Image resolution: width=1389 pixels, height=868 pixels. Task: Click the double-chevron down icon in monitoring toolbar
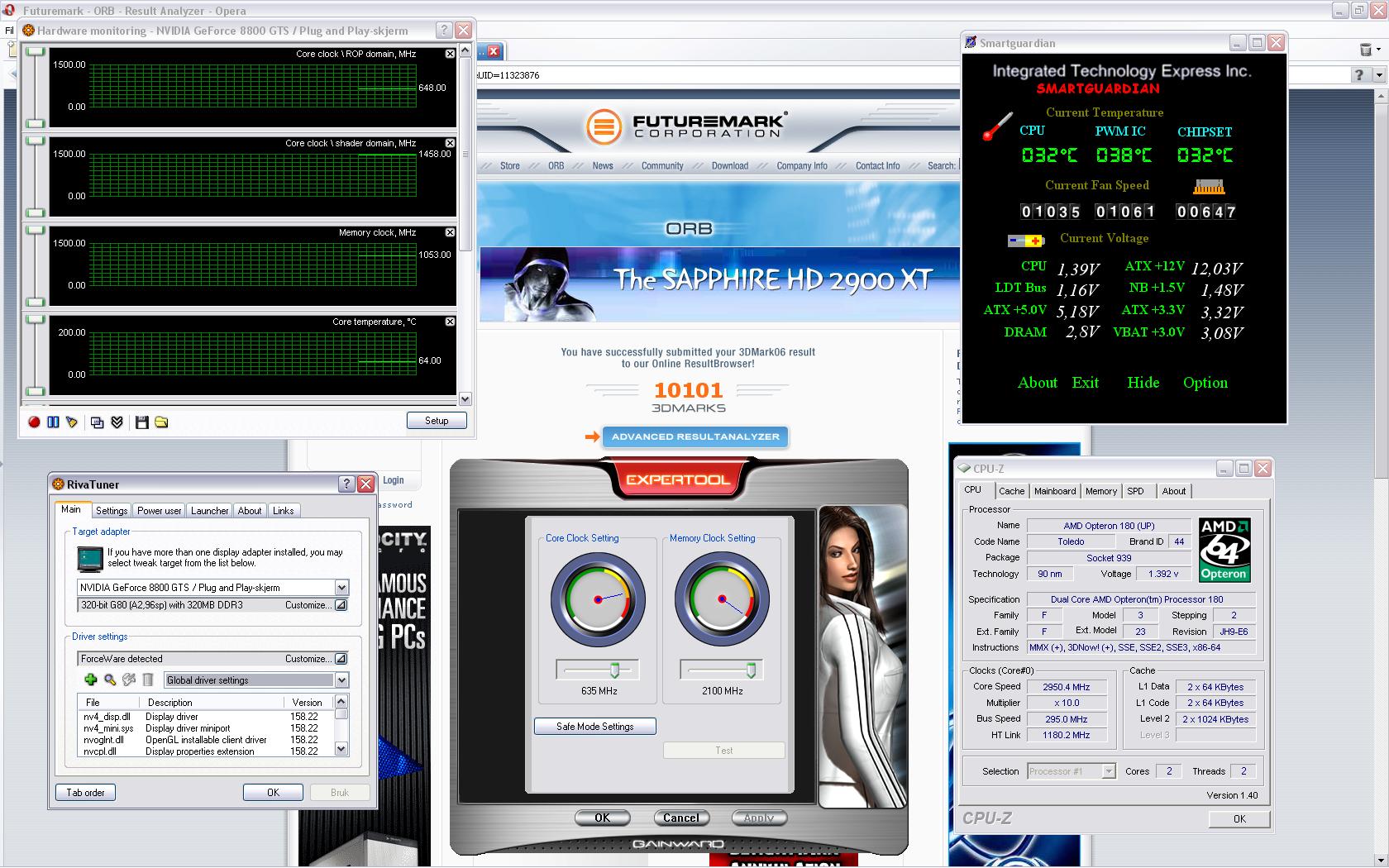click(x=117, y=422)
